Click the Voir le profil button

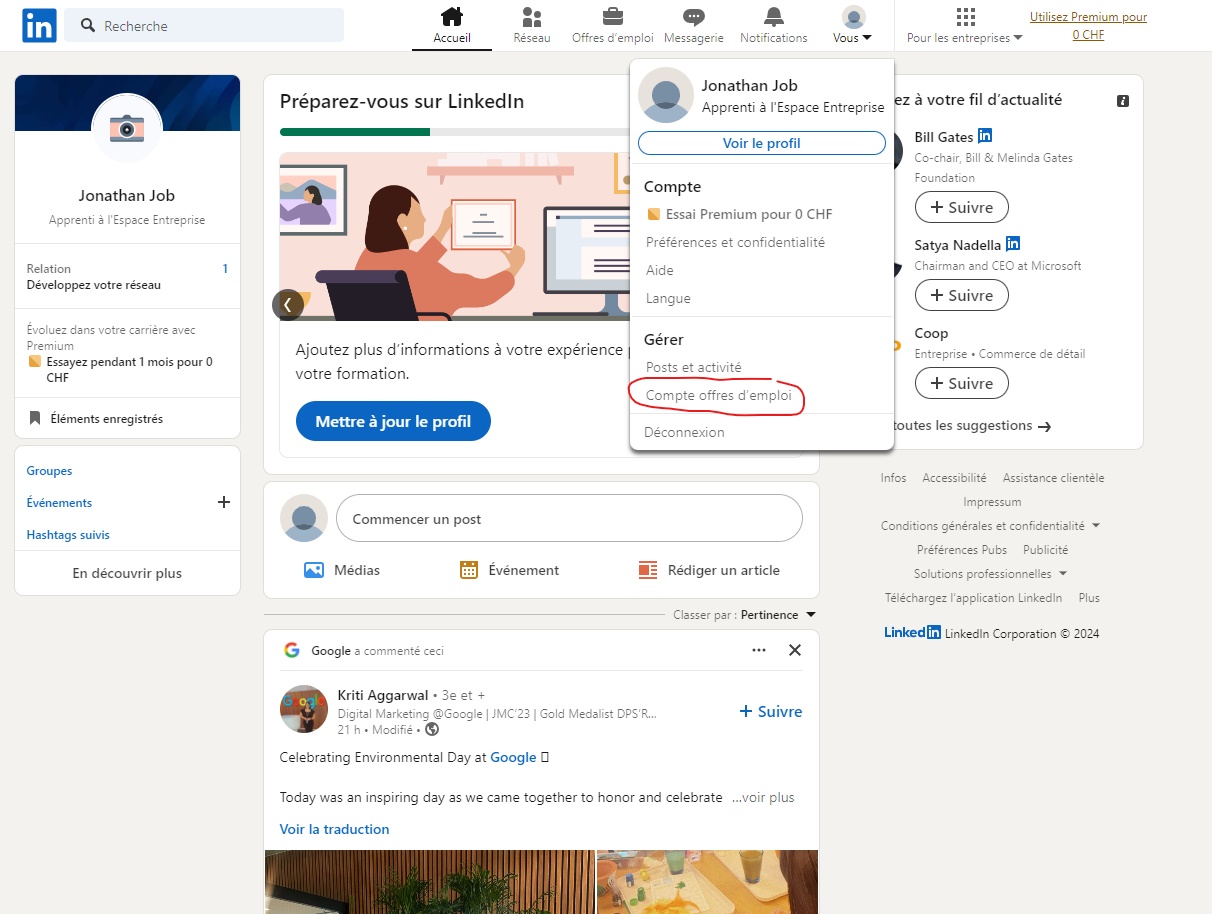point(761,143)
